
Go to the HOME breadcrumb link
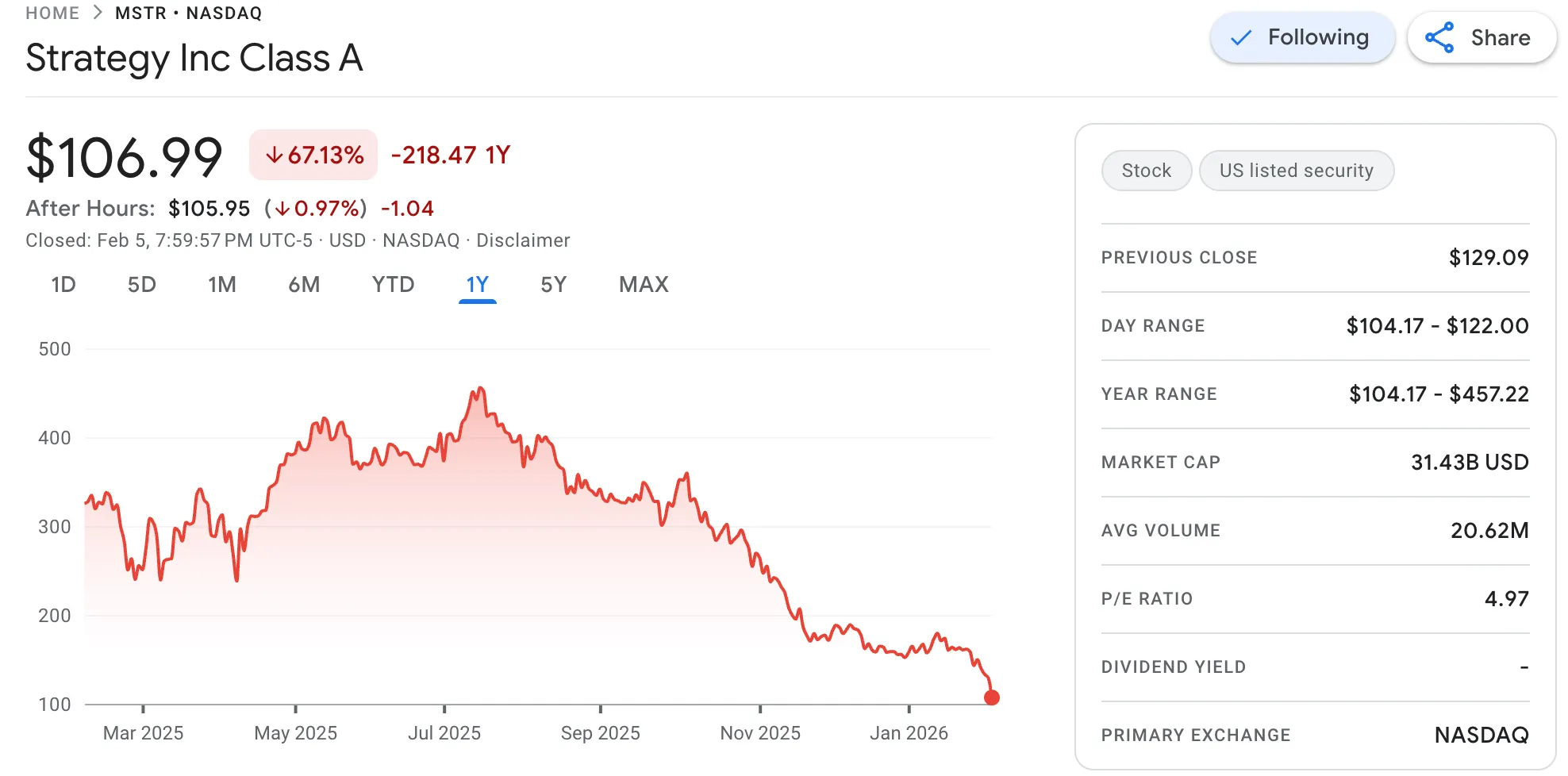pos(52,13)
